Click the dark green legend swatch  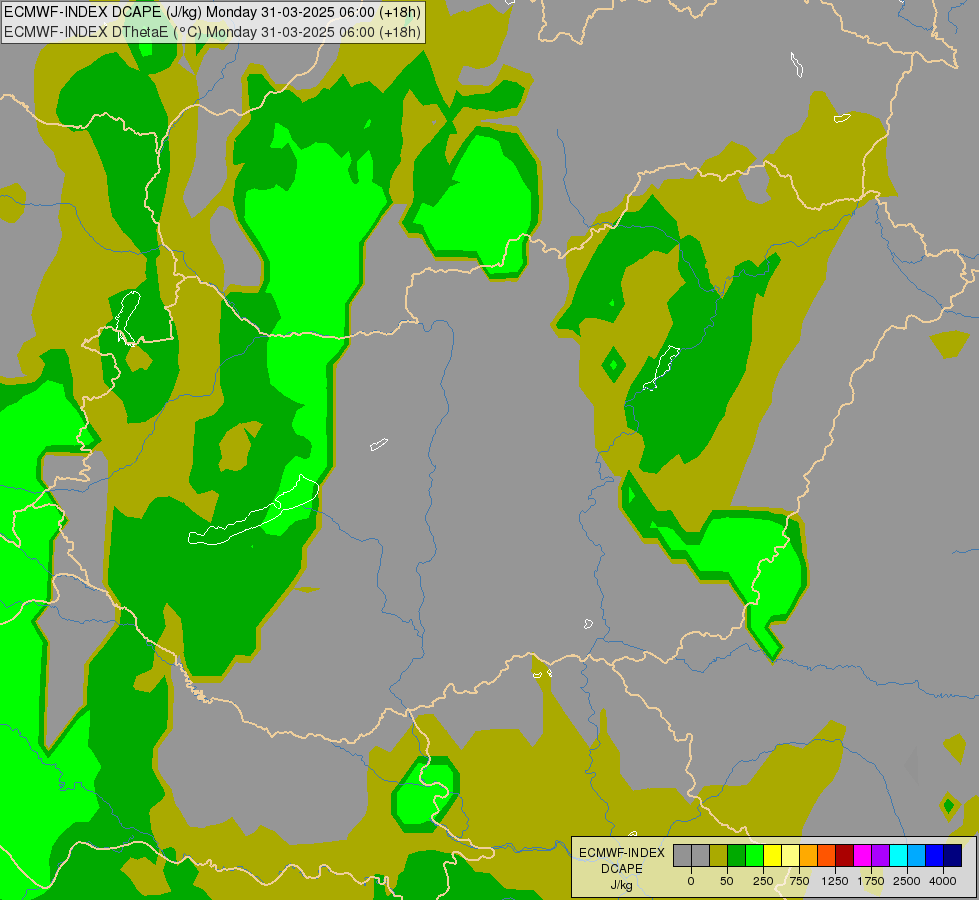(736, 856)
